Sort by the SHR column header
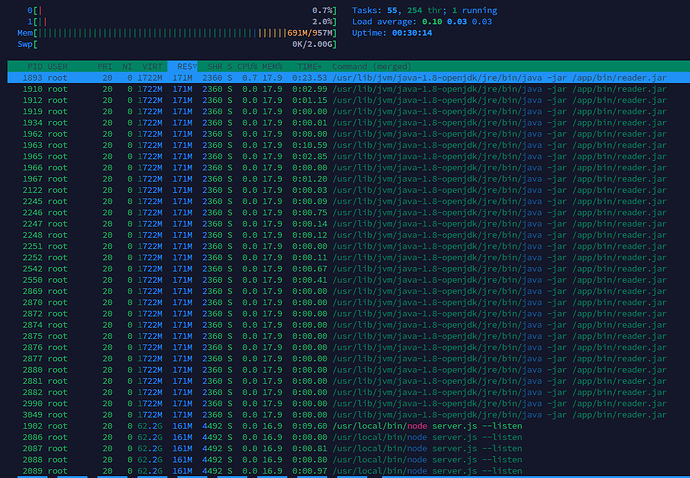This screenshot has width=690, height=478. pyautogui.click(x=215, y=66)
